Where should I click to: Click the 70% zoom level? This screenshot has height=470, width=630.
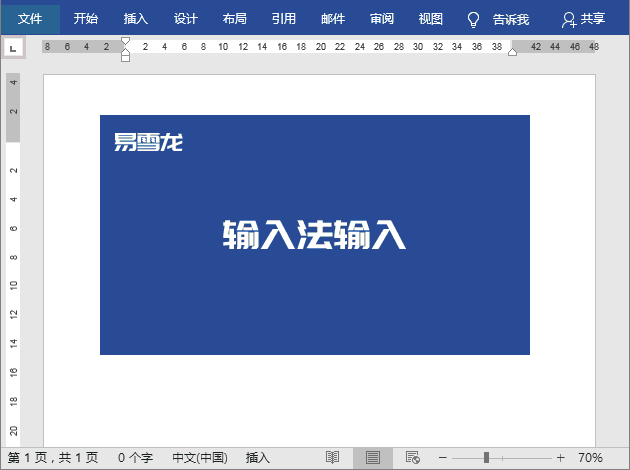click(x=590, y=458)
